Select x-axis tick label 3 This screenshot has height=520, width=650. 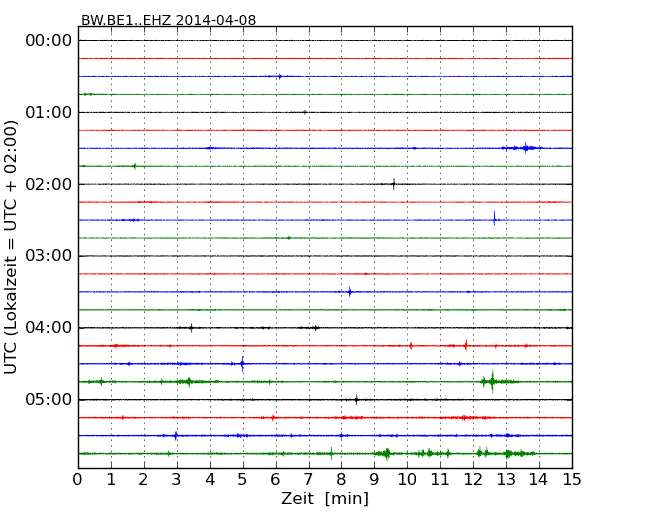pos(177,480)
